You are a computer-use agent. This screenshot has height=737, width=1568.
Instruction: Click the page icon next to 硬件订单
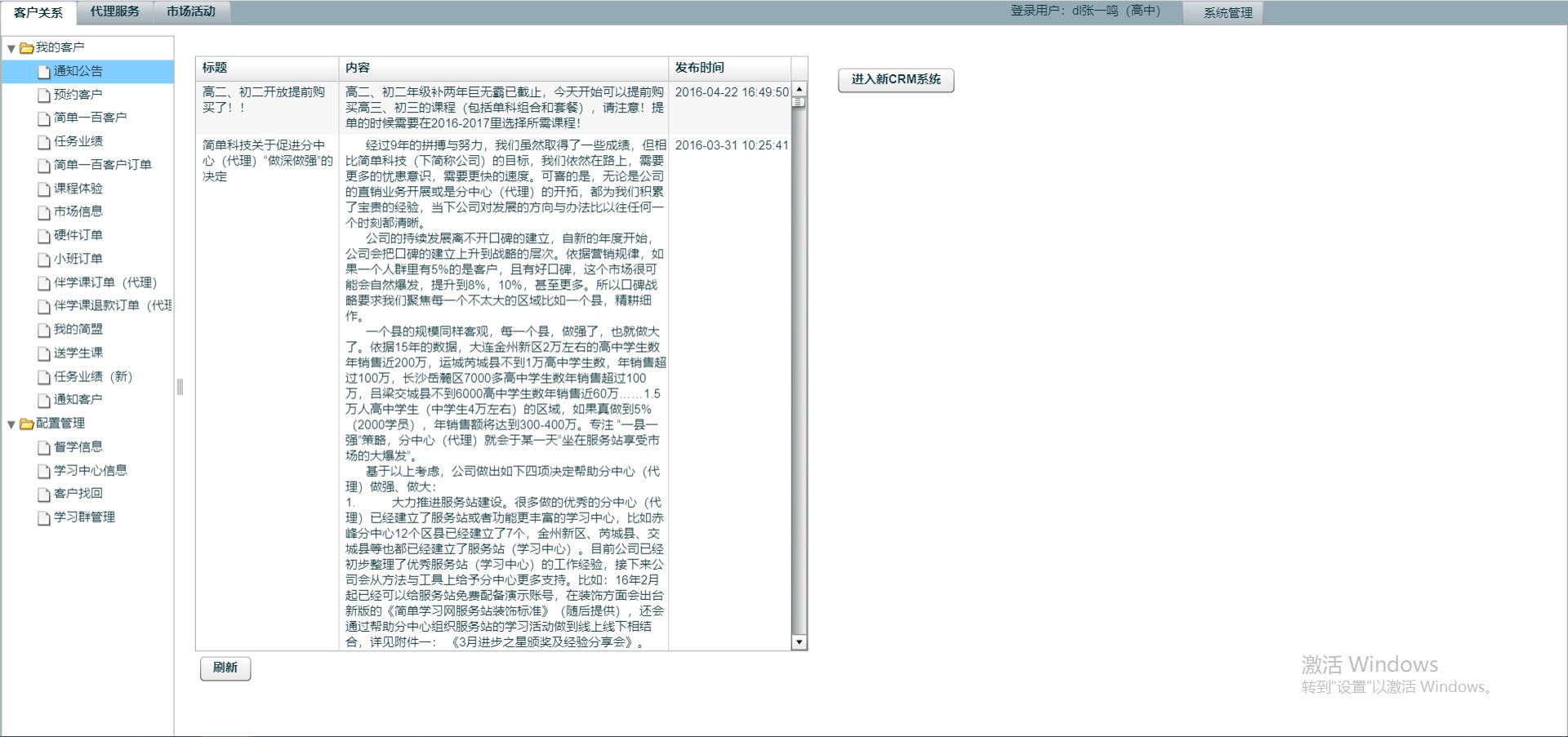(x=44, y=236)
